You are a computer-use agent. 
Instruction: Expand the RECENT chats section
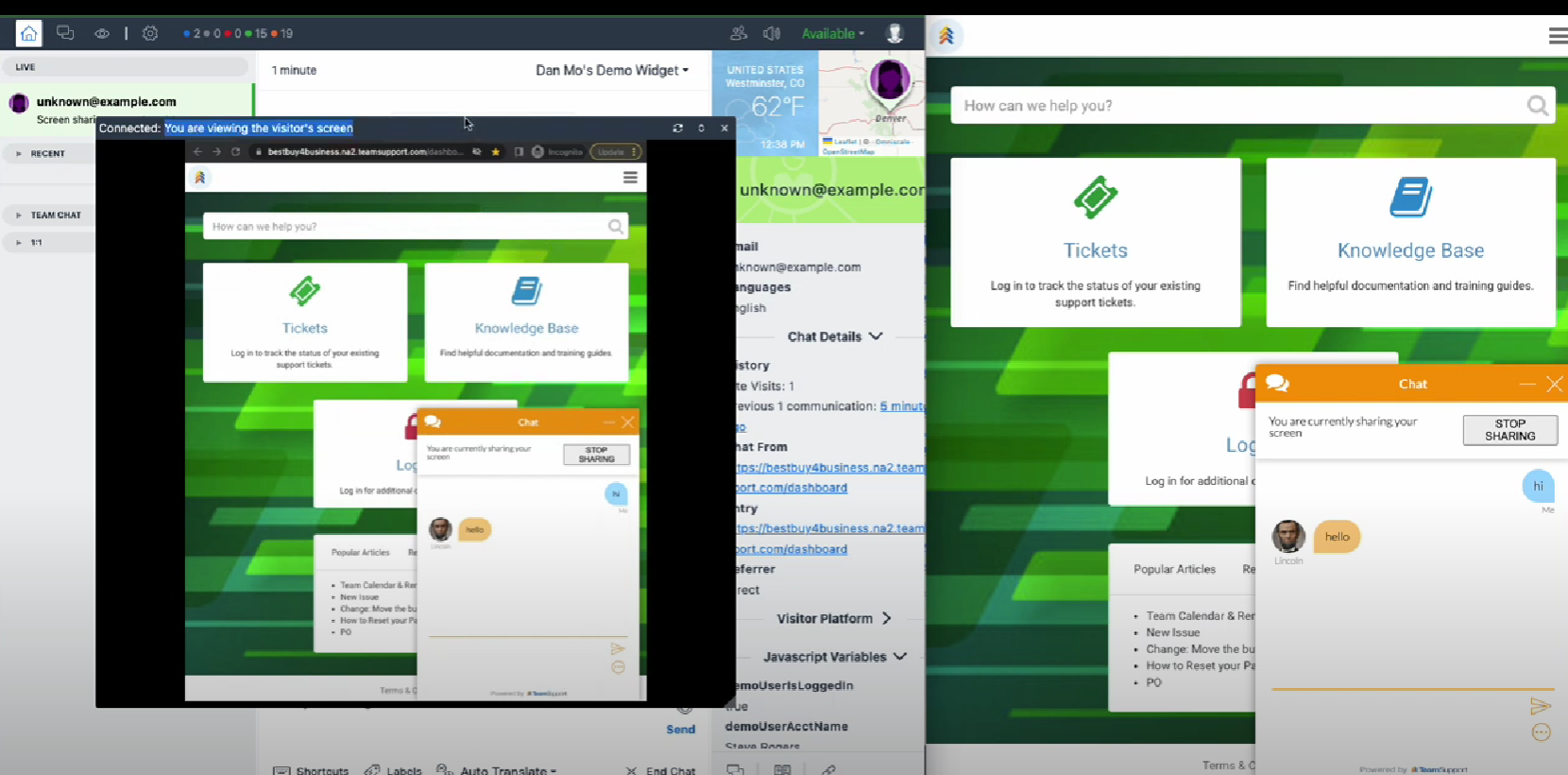pyautogui.click(x=47, y=153)
